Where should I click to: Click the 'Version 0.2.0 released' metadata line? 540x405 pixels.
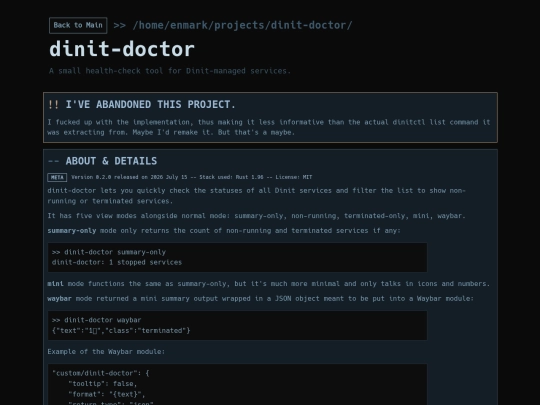pos(191,177)
